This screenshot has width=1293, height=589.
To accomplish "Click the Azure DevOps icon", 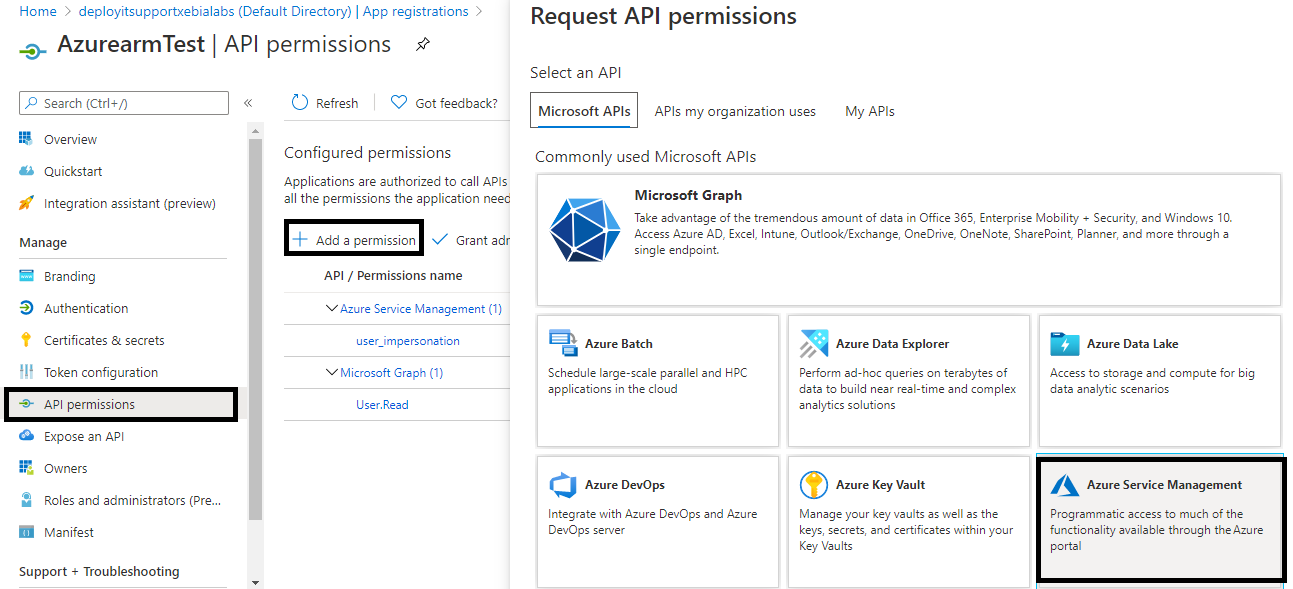I will (x=563, y=485).
